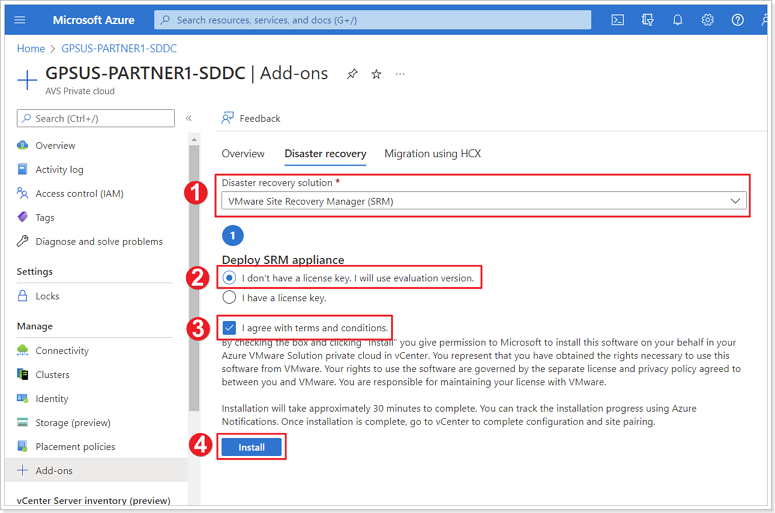This screenshot has height=513, width=775.
Task: Mark the resource as favorite with the star
Action: tap(377, 74)
